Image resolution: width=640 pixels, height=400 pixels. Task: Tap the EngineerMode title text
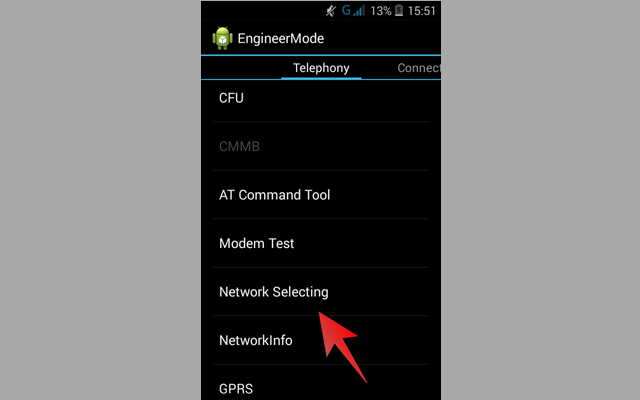pos(281,38)
